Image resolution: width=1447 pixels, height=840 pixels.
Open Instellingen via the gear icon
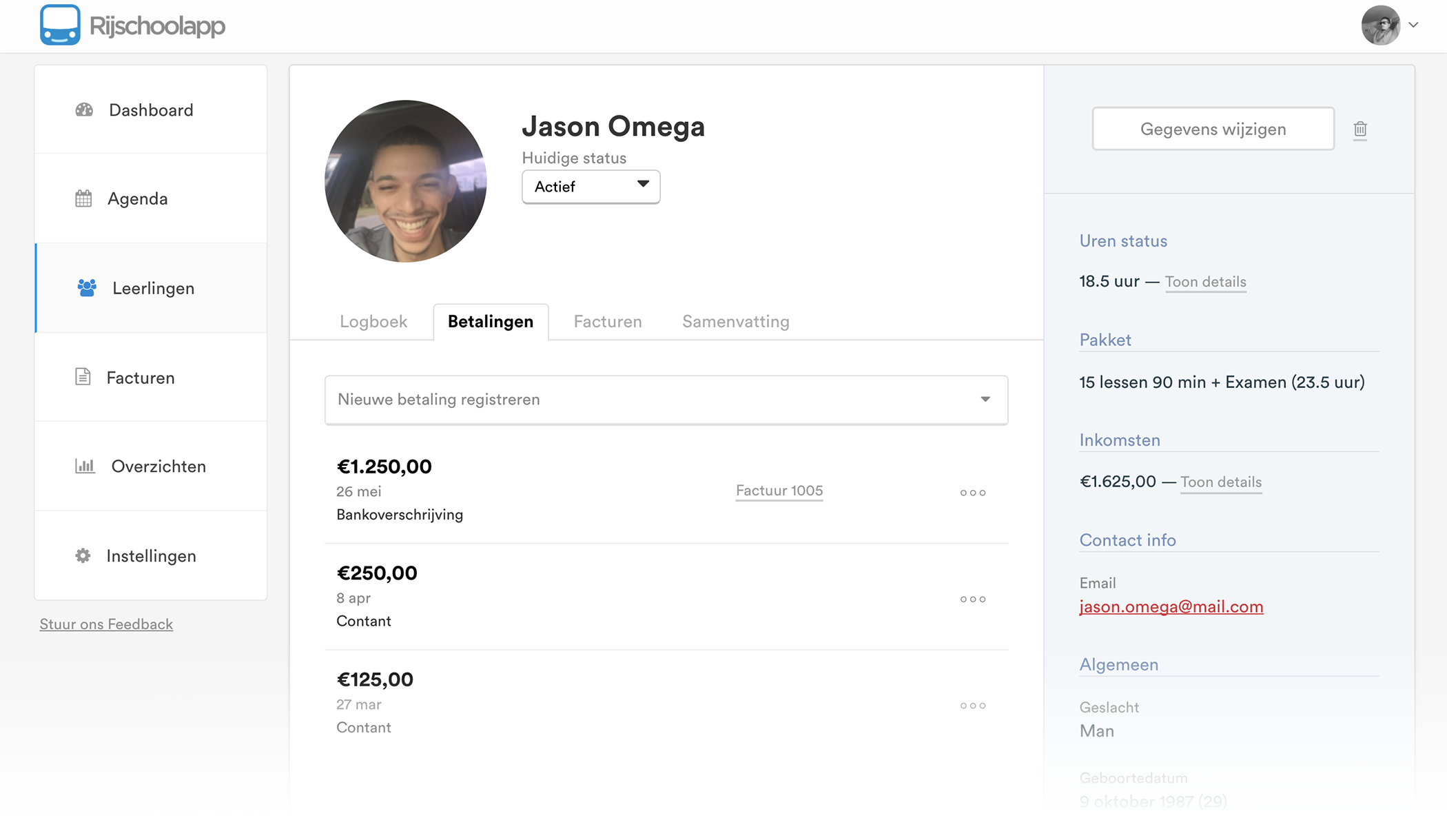[x=83, y=555]
